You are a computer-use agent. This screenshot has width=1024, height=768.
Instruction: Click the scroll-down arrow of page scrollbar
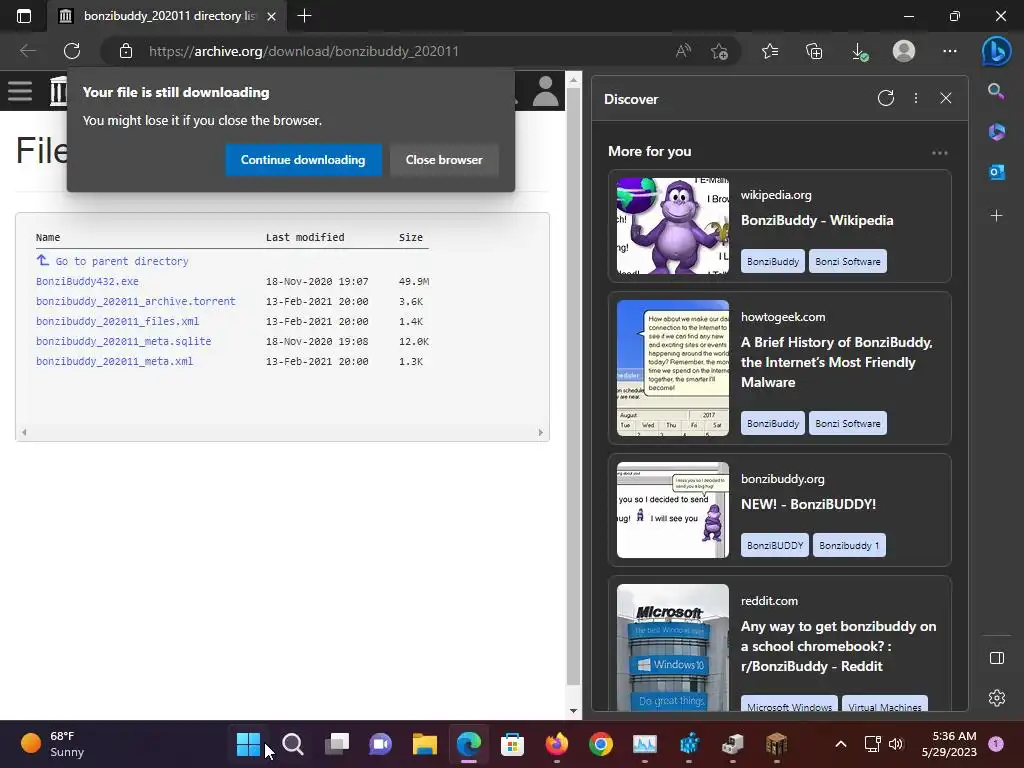(573, 711)
